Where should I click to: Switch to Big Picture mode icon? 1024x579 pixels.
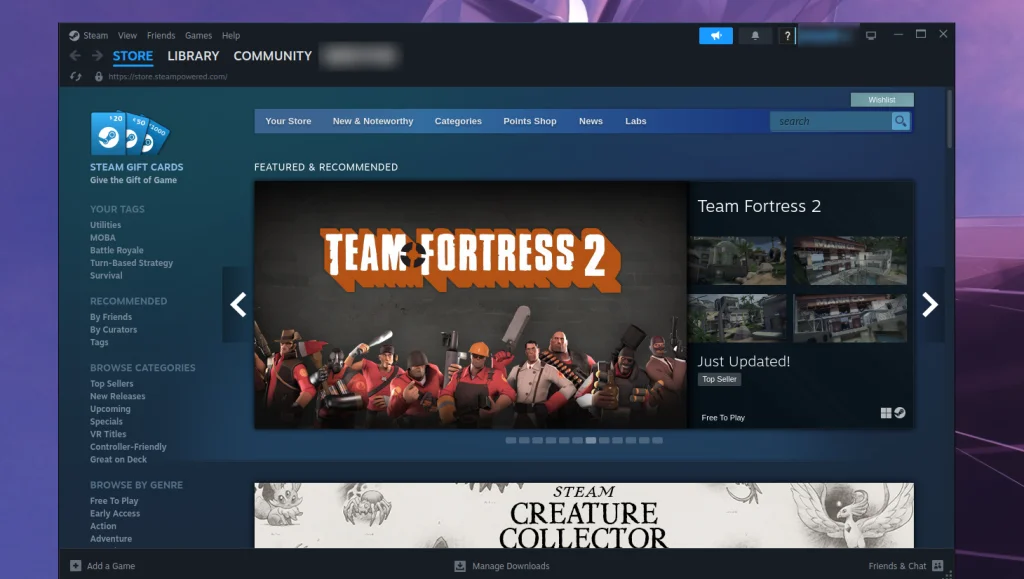[871, 35]
